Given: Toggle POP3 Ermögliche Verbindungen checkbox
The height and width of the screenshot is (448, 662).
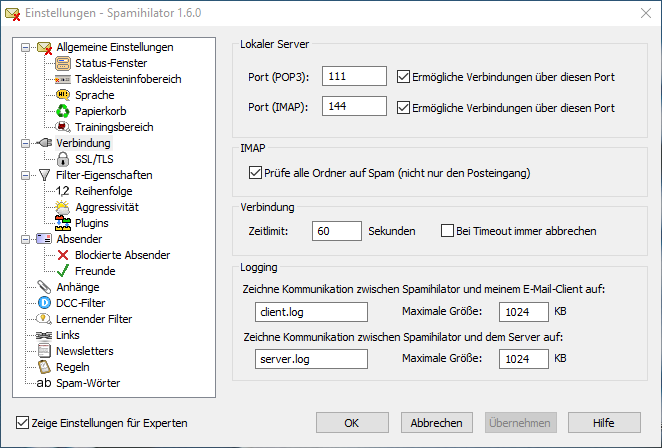Looking at the screenshot, I should (403, 77).
